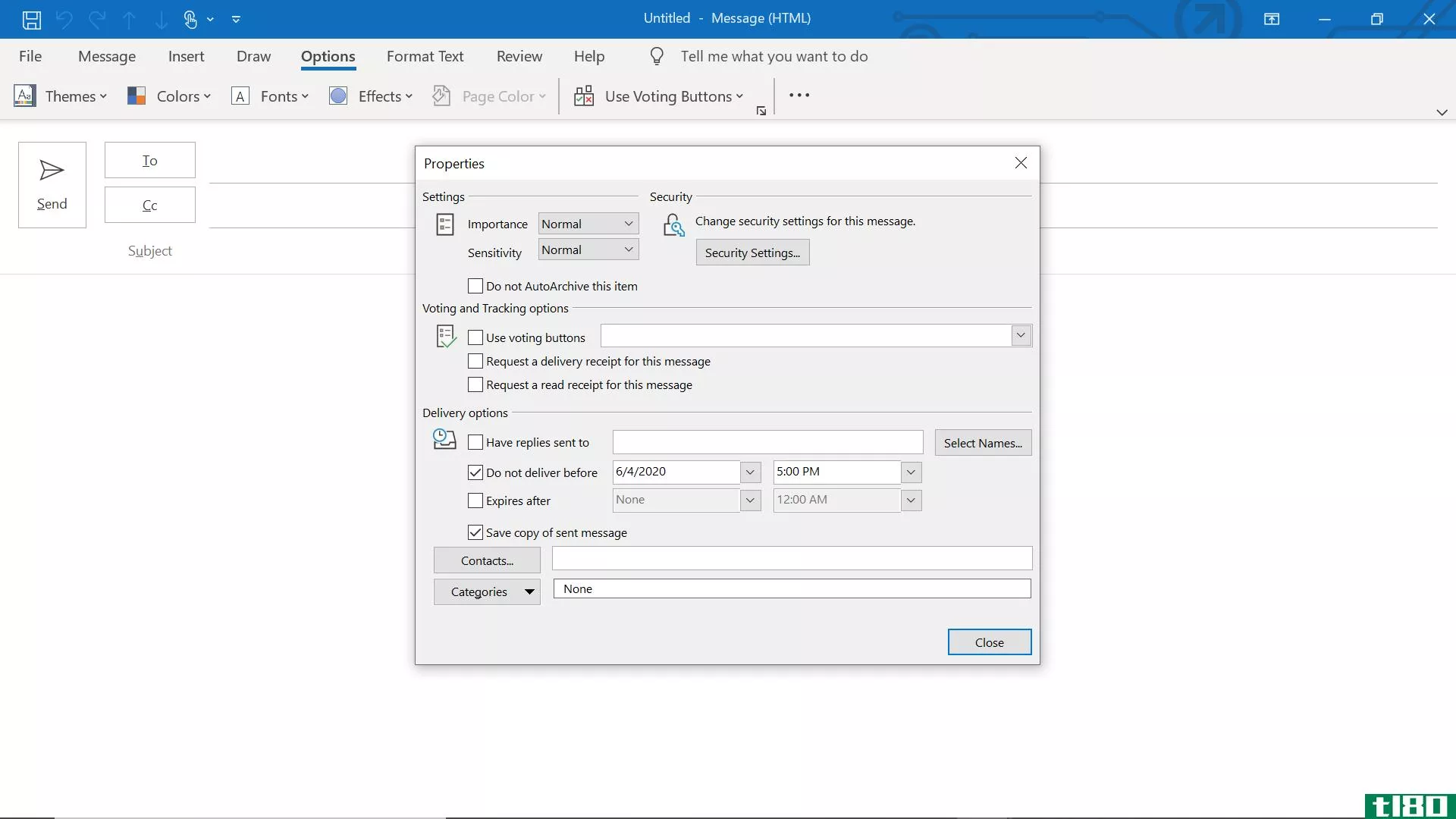Click the Cc recipients button
1456x819 pixels.
coord(150,205)
